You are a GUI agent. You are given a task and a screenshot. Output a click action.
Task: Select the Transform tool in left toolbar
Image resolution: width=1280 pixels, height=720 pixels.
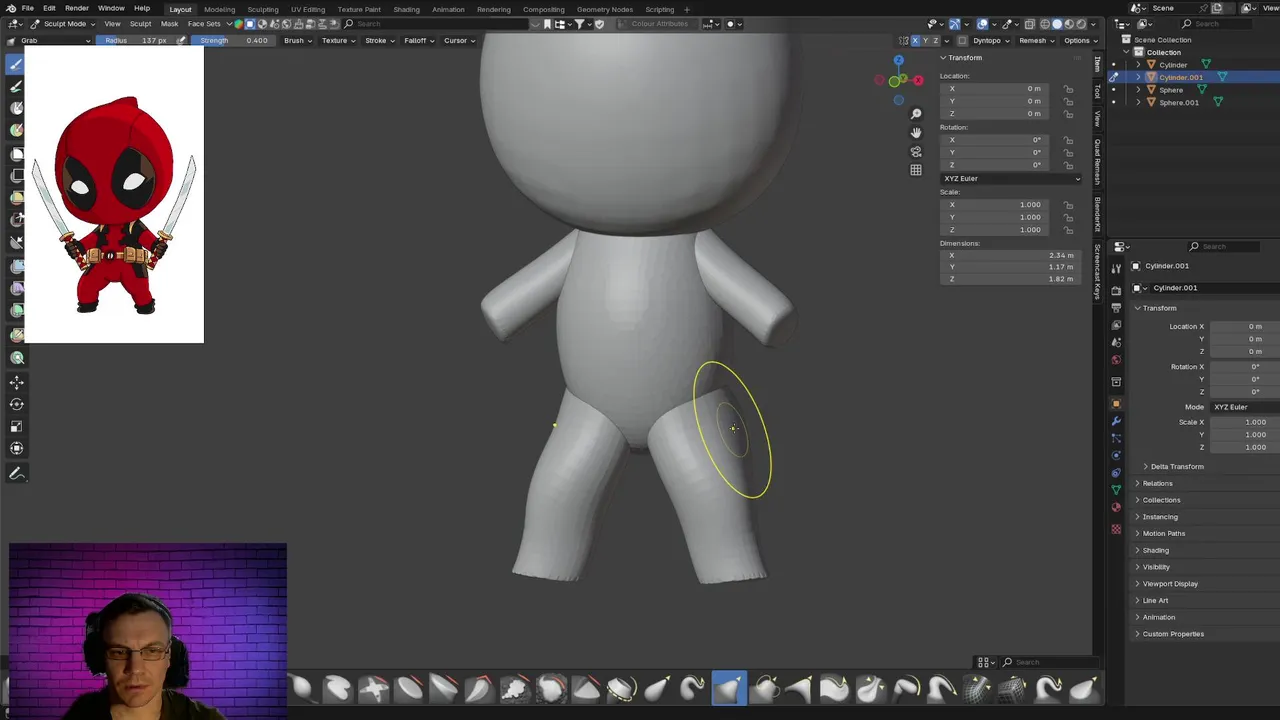click(x=16, y=448)
